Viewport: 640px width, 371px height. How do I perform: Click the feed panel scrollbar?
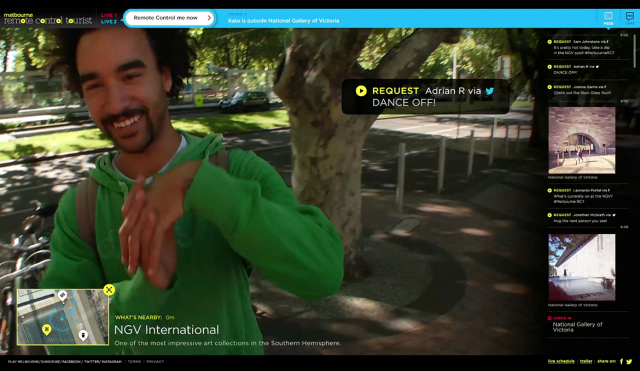635,51
